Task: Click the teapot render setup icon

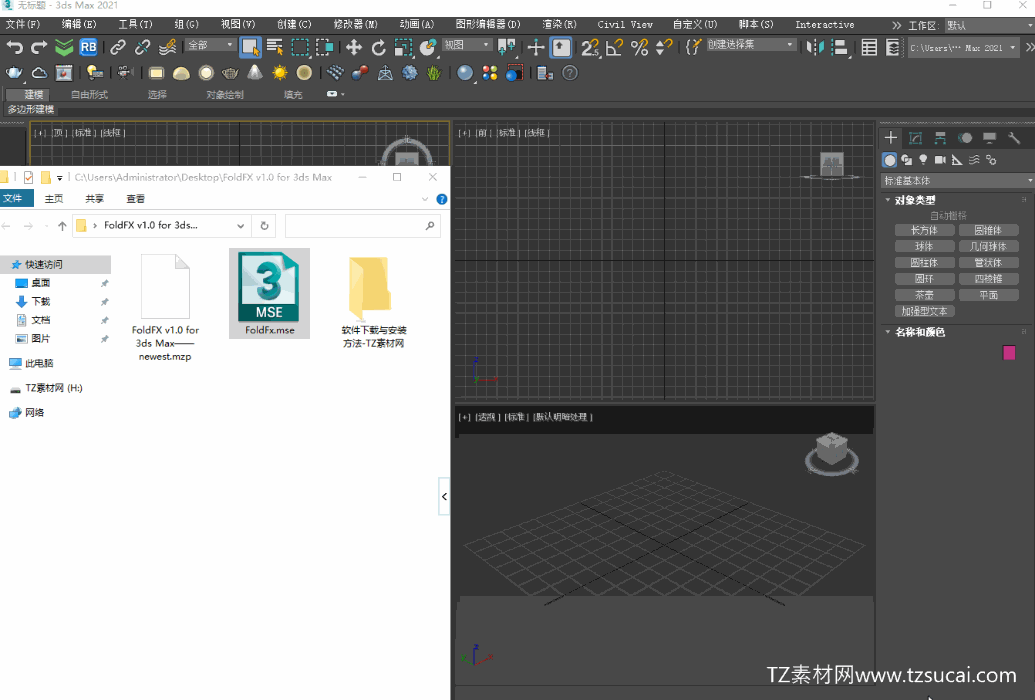Action: coord(14,72)
